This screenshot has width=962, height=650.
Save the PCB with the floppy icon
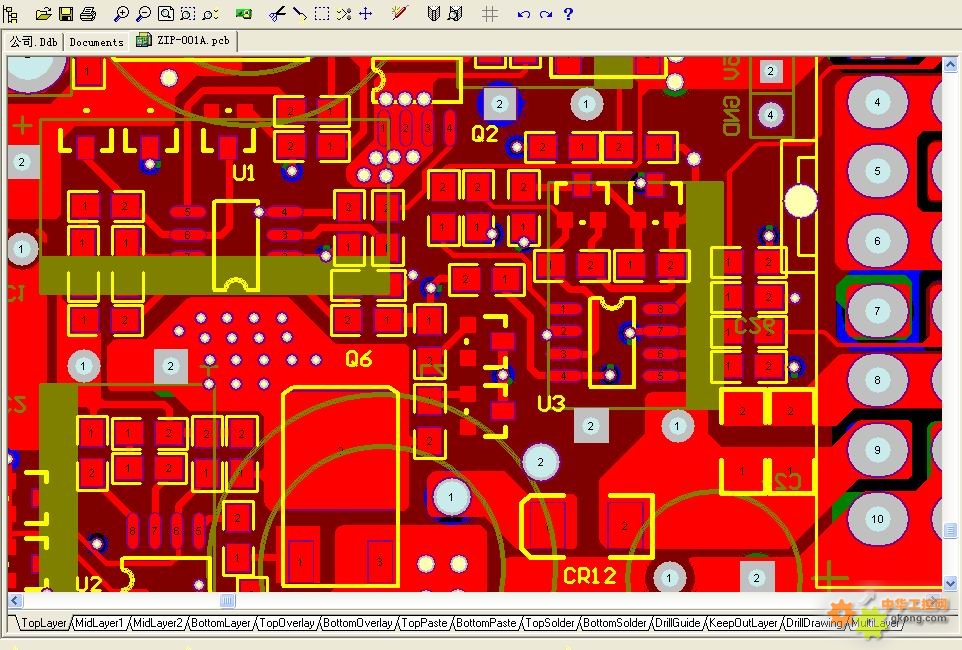[66, 14]
